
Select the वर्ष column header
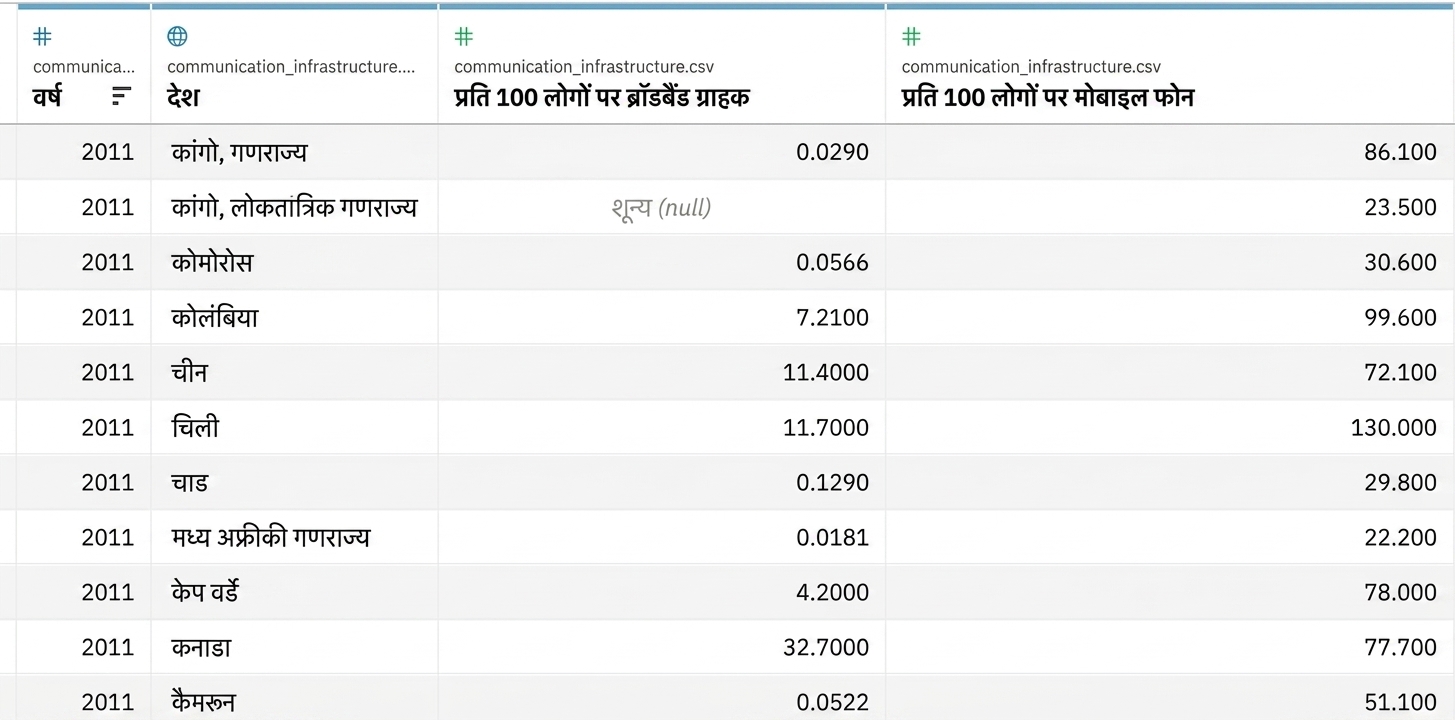point(83,66)
